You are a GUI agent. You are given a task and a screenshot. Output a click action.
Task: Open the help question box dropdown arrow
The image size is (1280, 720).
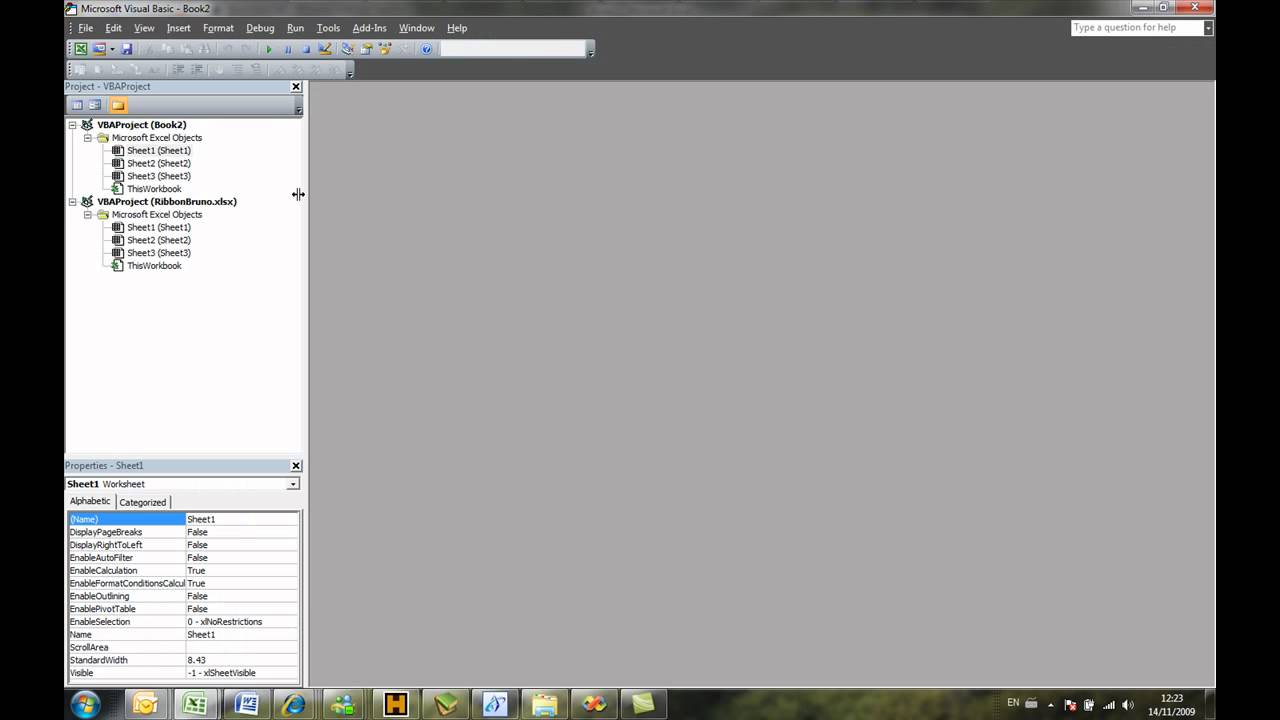pos(1208,27)
